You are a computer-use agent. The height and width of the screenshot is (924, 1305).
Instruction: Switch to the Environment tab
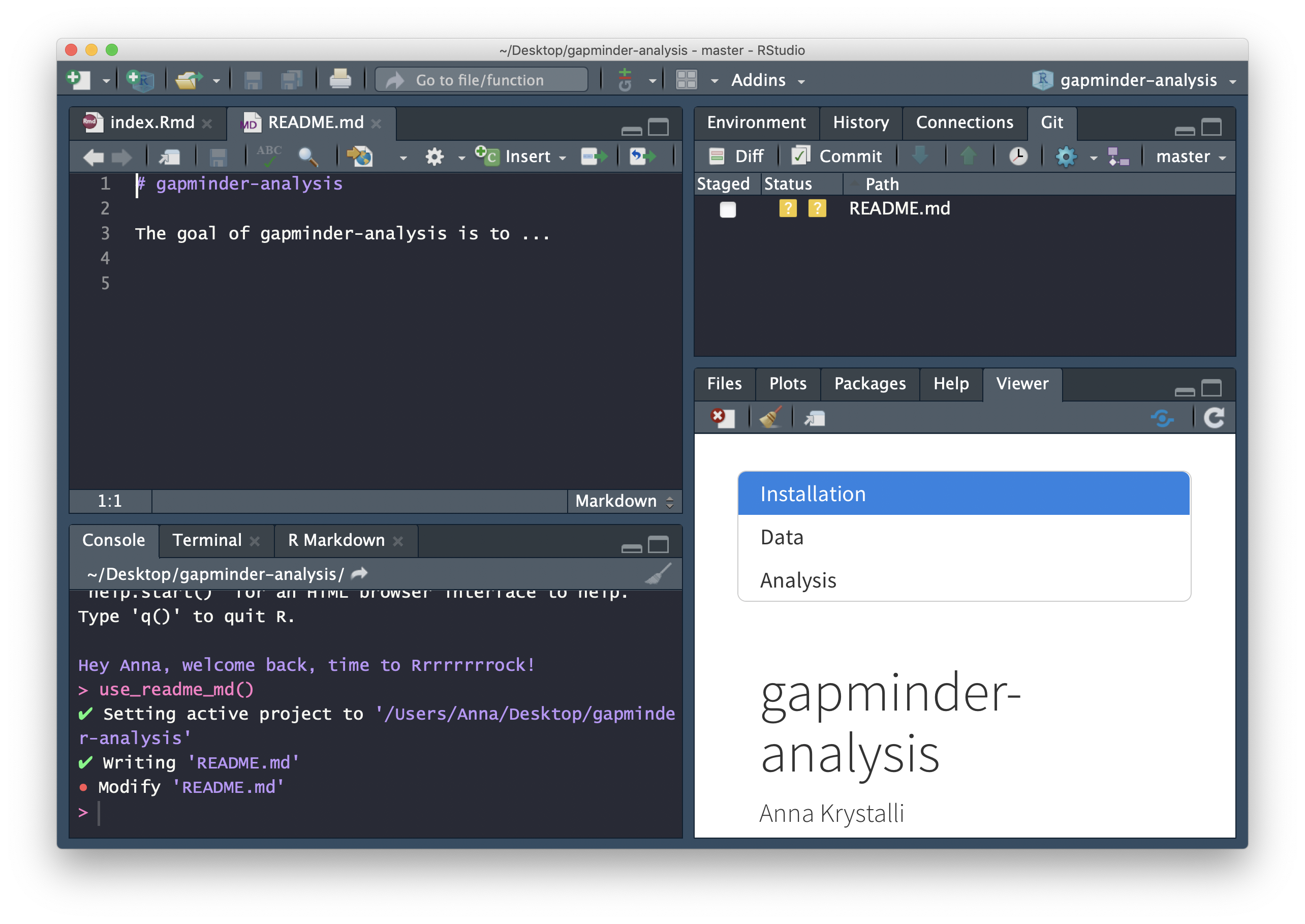pos(756,122)
